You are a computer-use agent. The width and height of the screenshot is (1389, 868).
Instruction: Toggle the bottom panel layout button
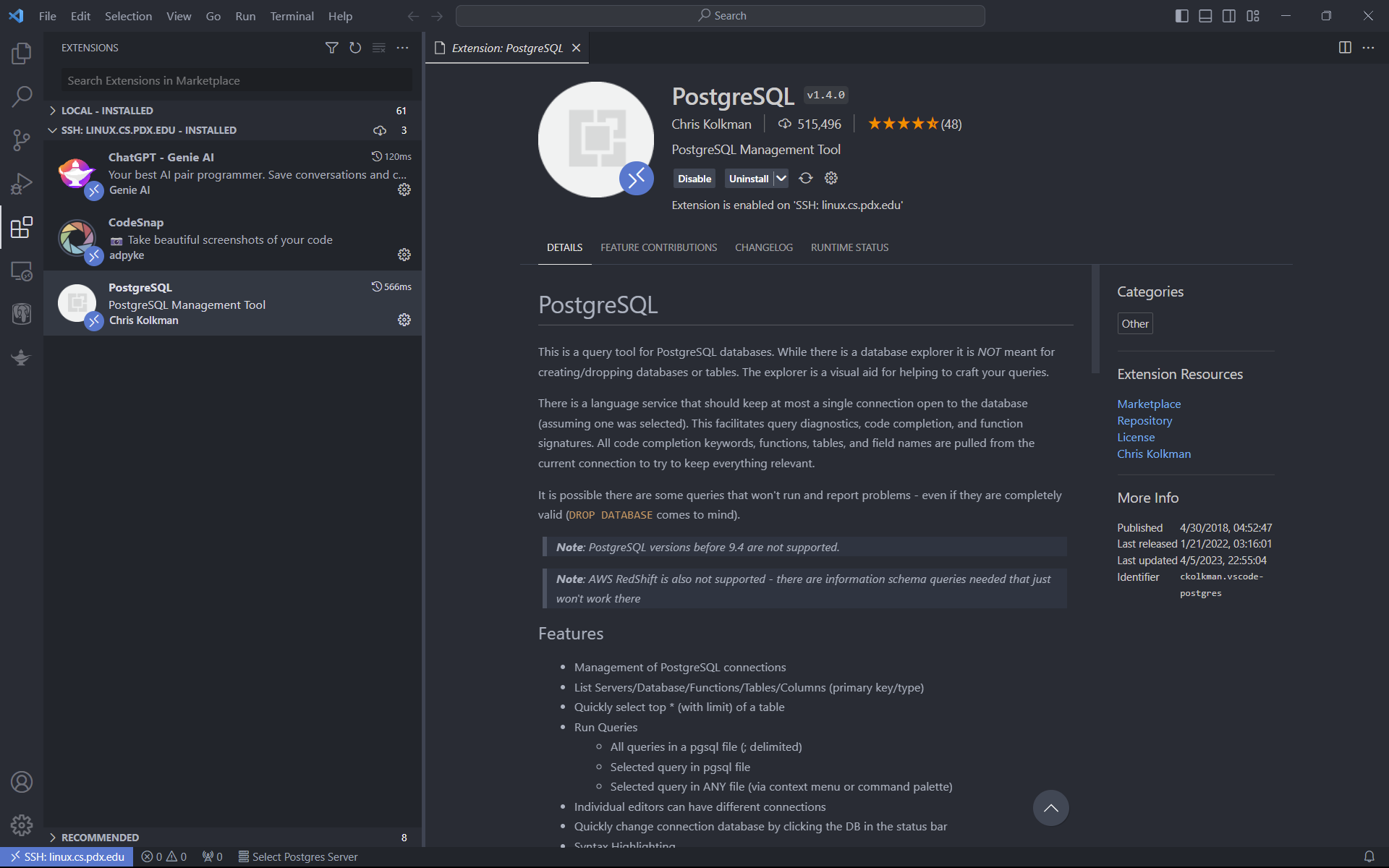(1205, 16)
